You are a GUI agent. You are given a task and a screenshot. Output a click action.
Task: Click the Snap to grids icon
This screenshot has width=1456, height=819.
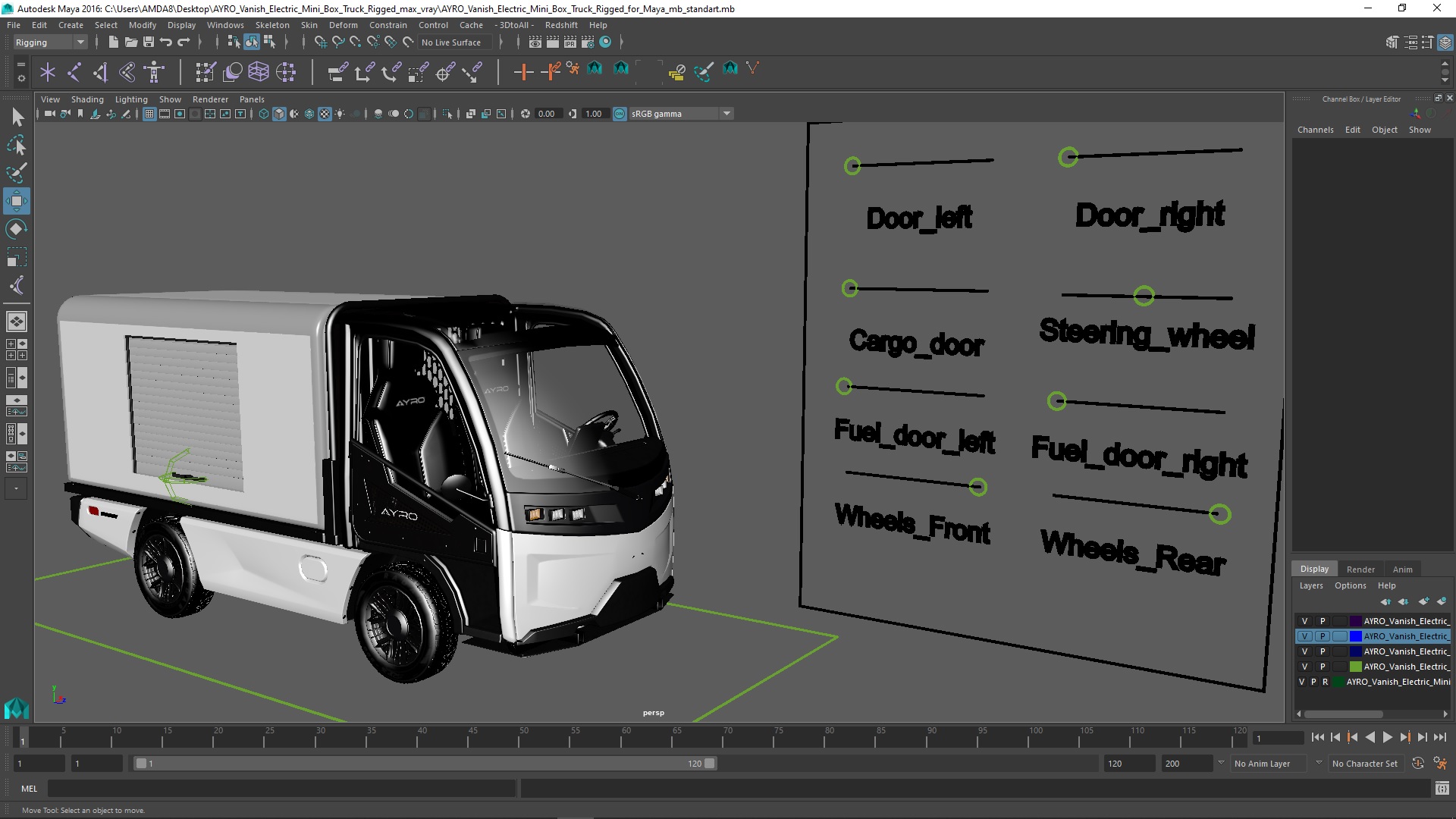pyautogui.click(x=320, y=42)
